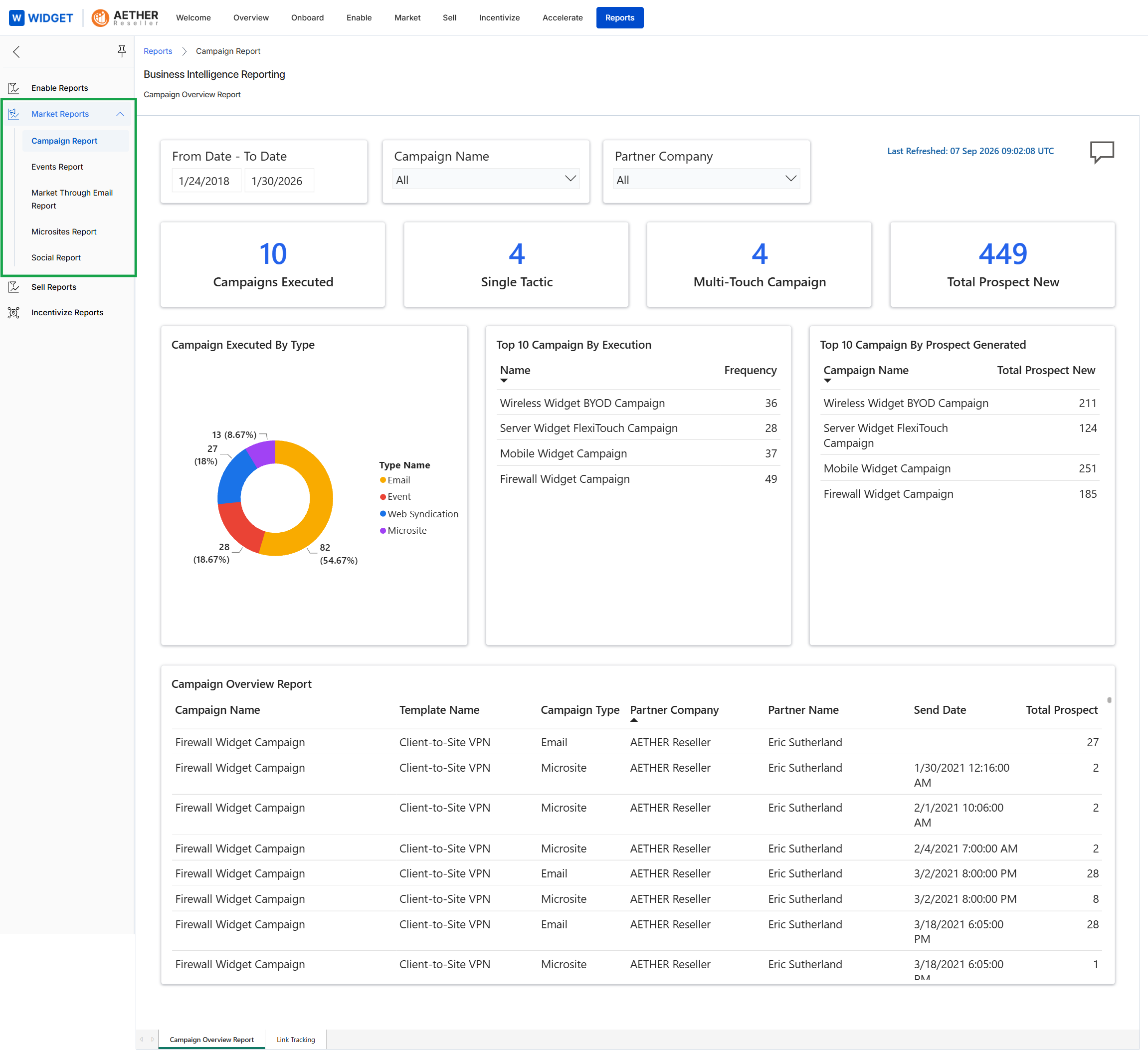Image resolution: width=1148 pixels, height=1061 pixels.
Task: Click the From Date field 1/24/2018
Action: point(205,181)
